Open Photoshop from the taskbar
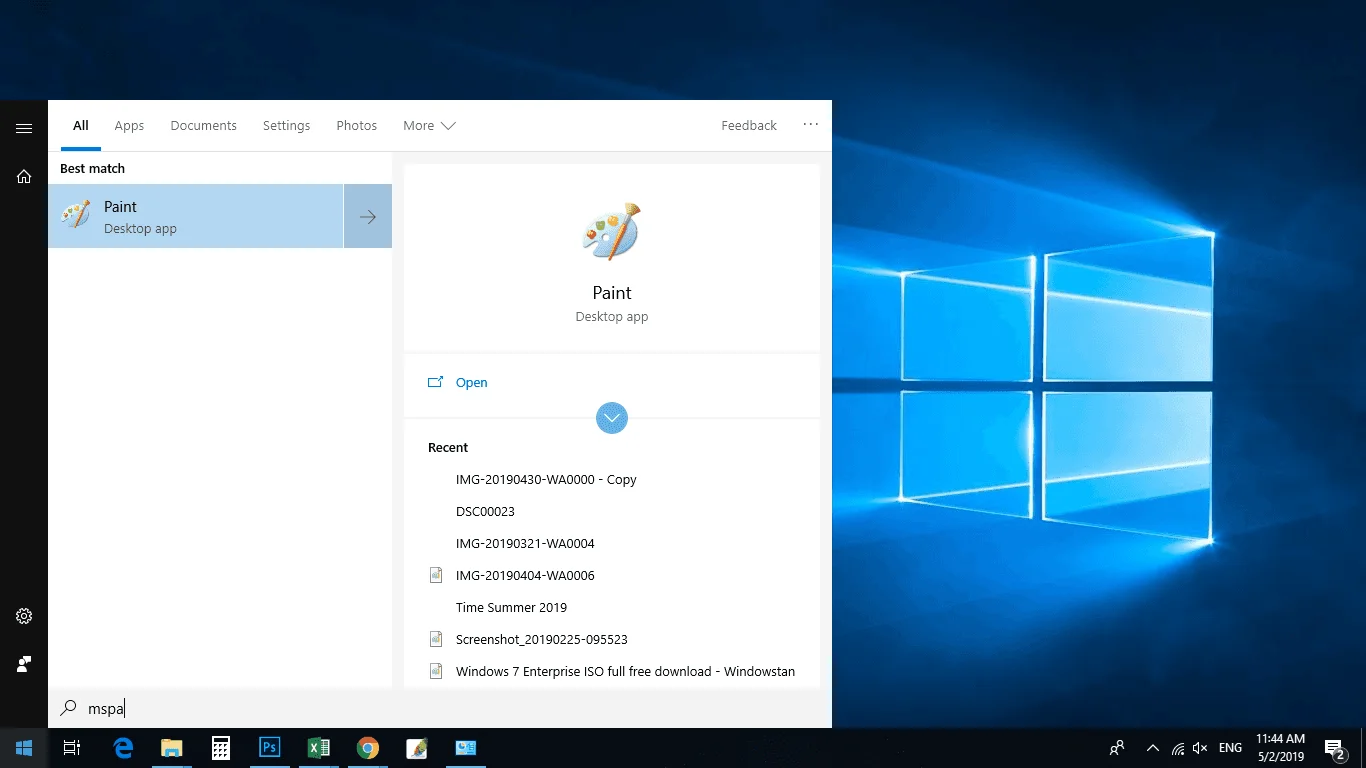Screen dimensions: 1366x768 269,747
